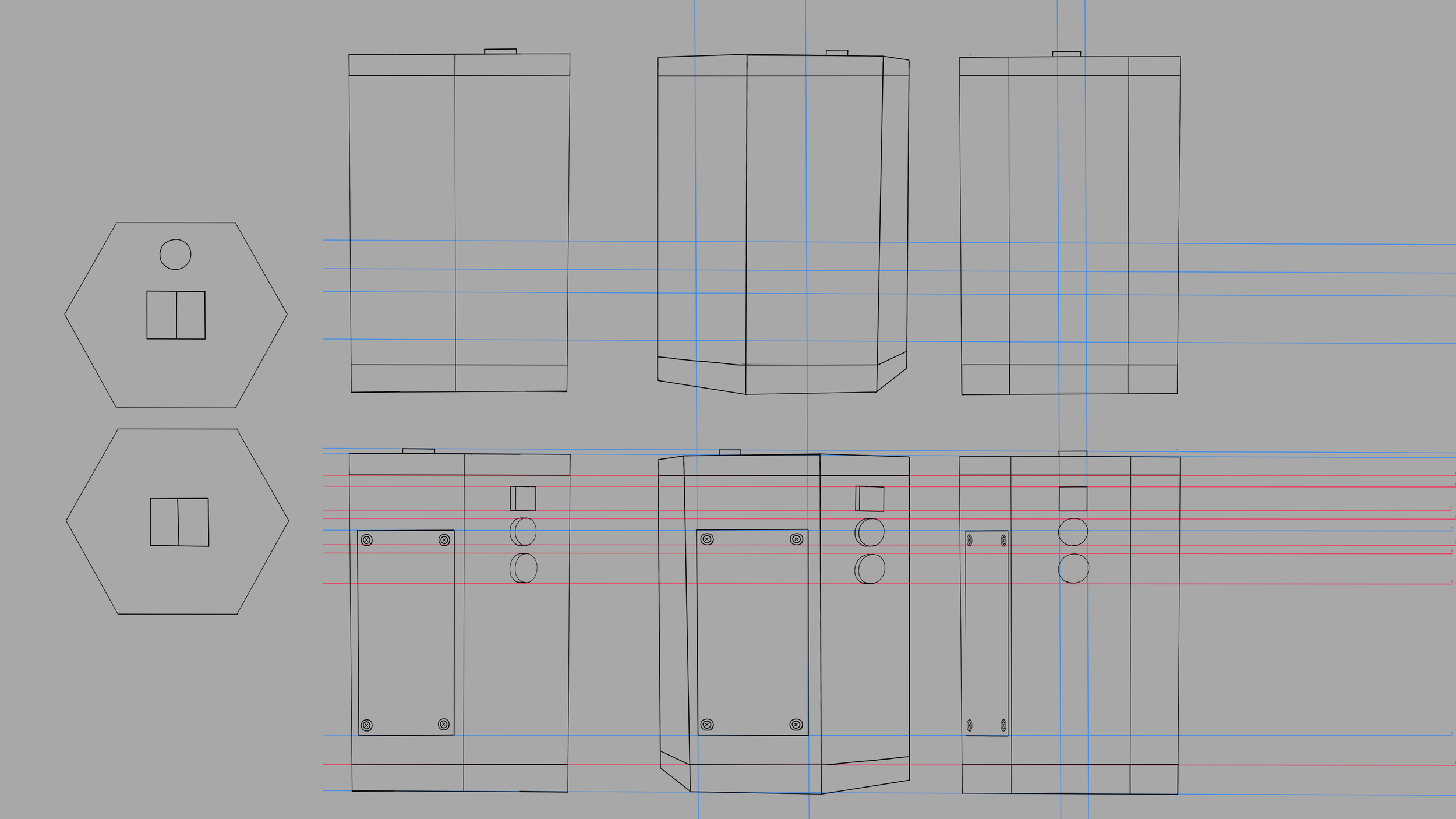1456x819 pixels.
Task: Click bottom-right screw on bottom-left box panel
Action: coord(443,724)
